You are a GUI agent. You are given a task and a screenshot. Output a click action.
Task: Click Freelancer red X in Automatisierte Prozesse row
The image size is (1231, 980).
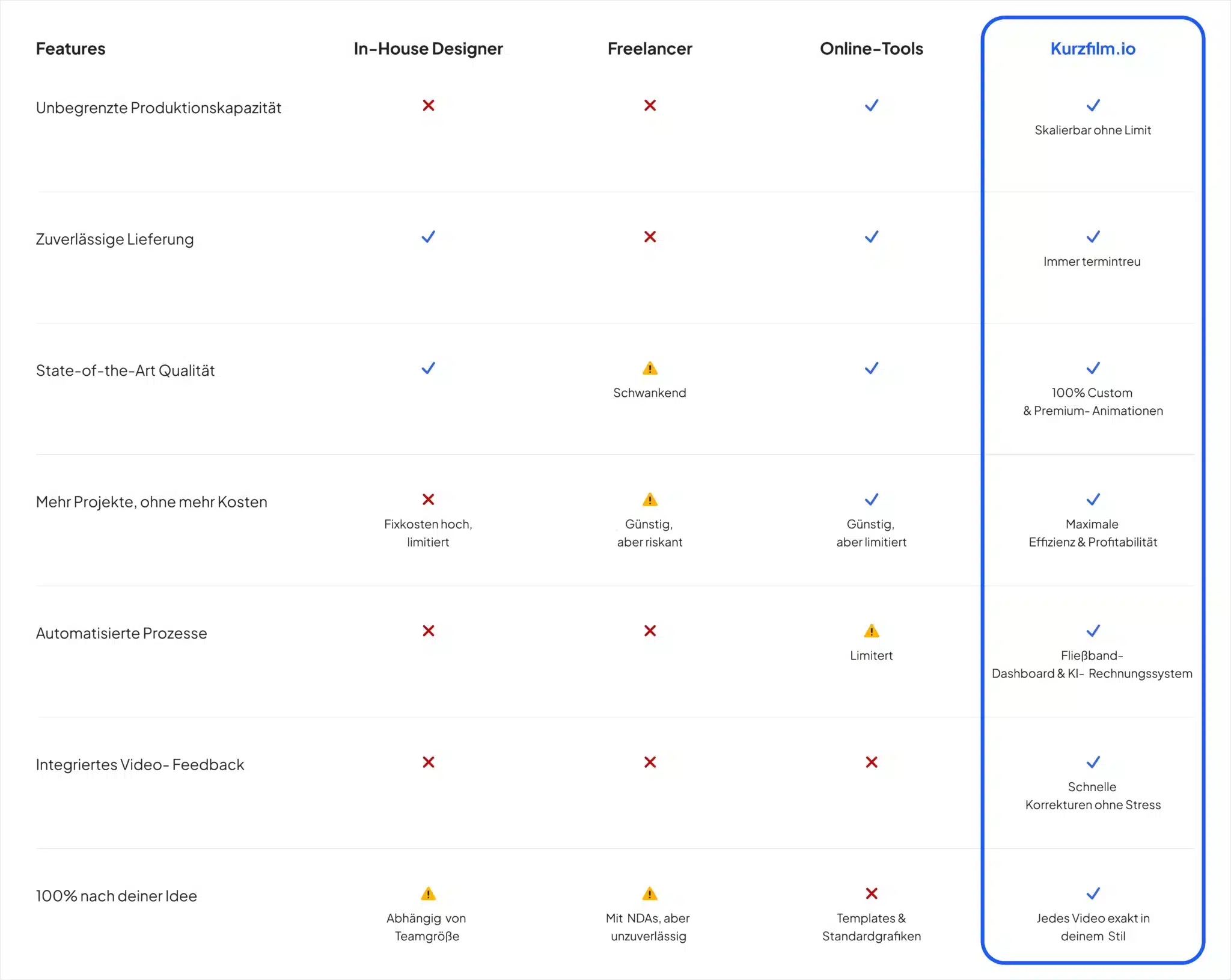click(650, 631)
